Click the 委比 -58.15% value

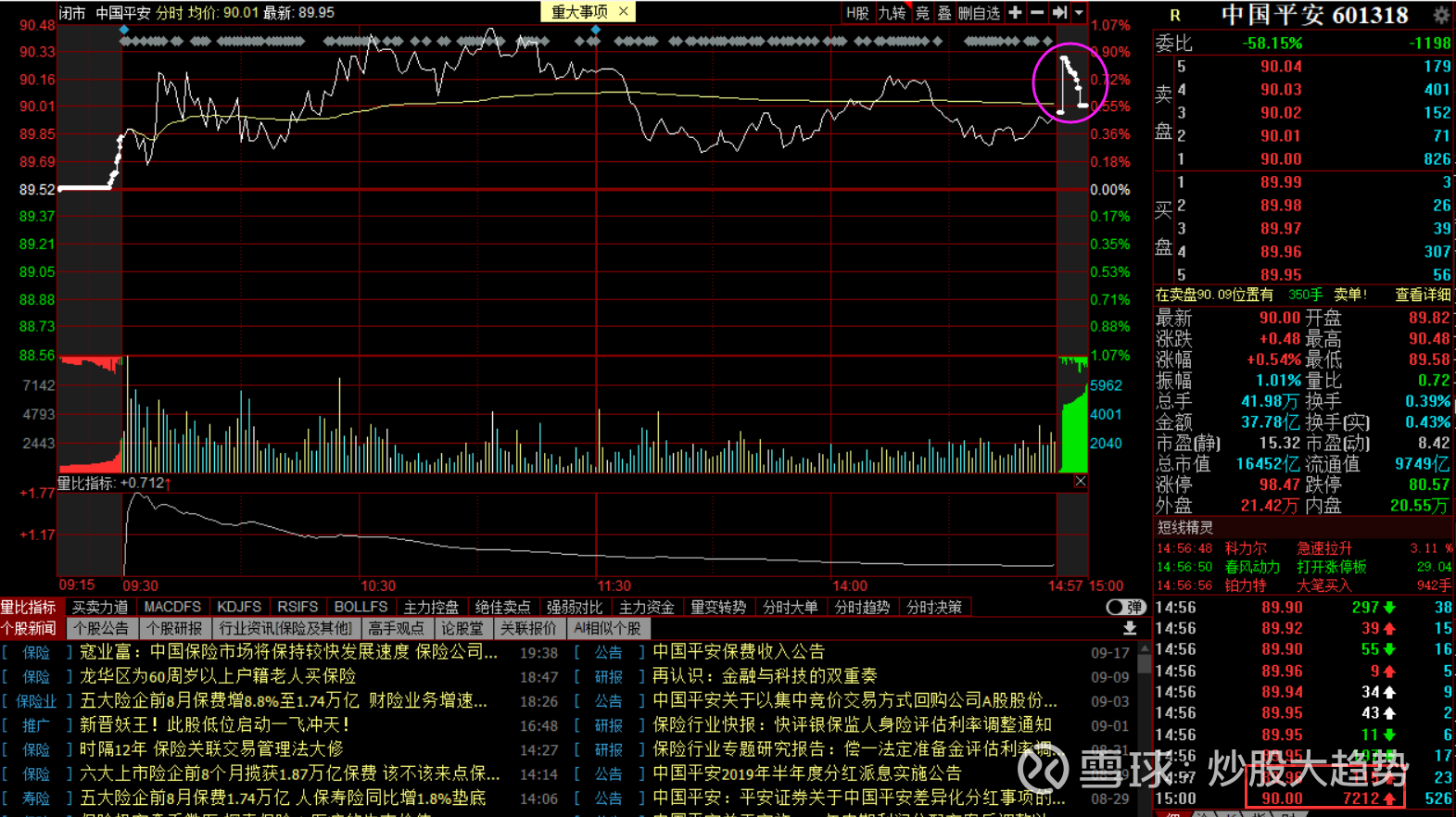[x=1272, y=44]
